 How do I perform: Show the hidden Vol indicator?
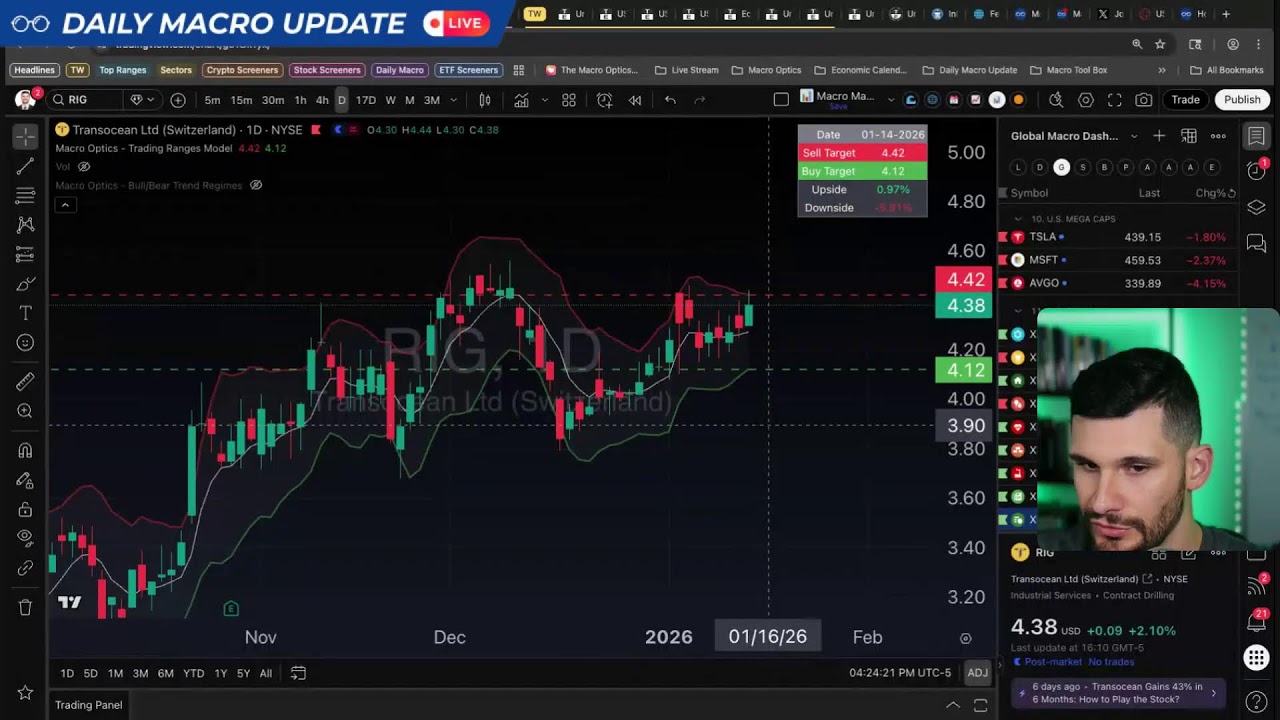point(84,166)
